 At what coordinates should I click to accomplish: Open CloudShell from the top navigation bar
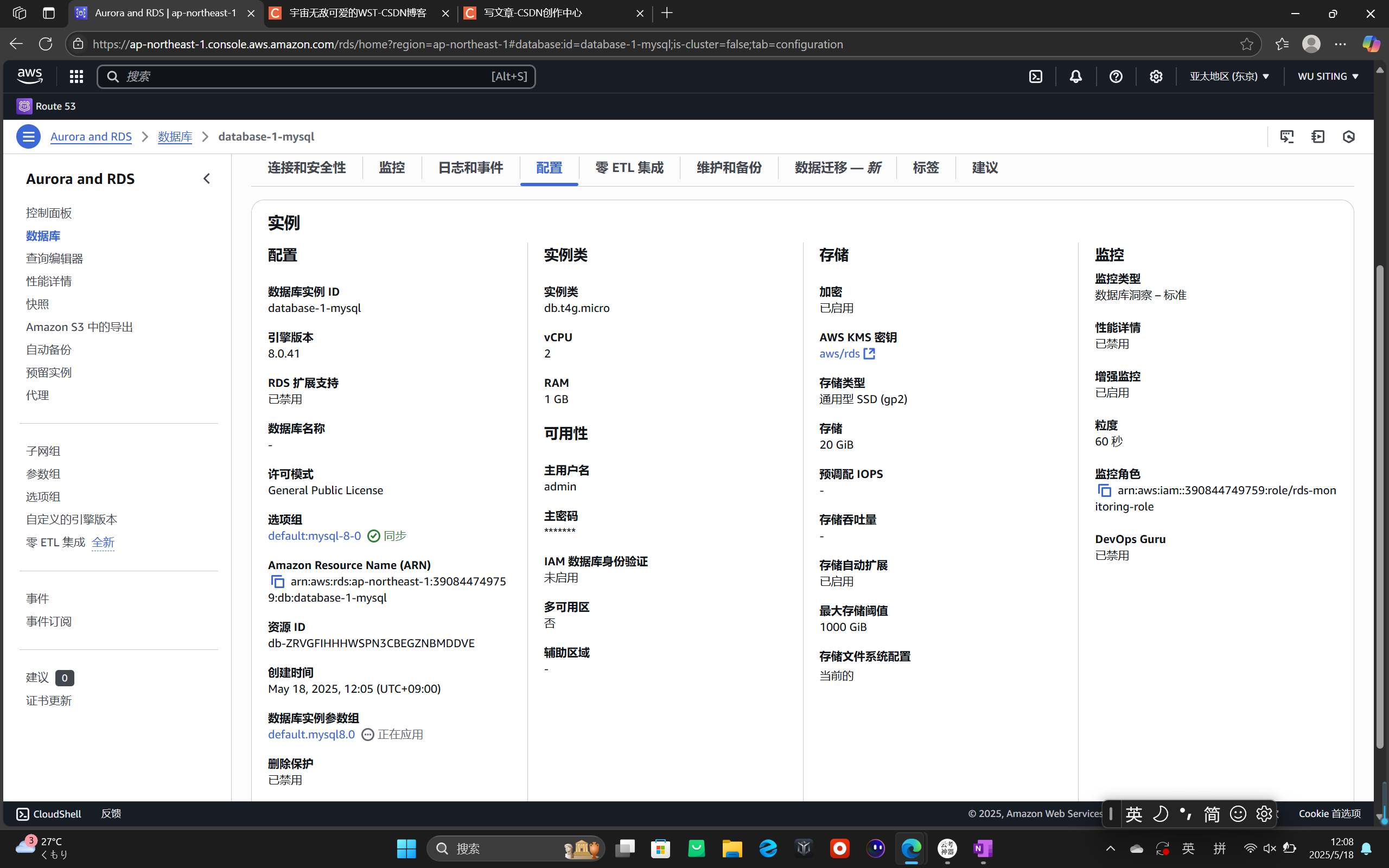pyautogui.click(x=1035, y=76)
